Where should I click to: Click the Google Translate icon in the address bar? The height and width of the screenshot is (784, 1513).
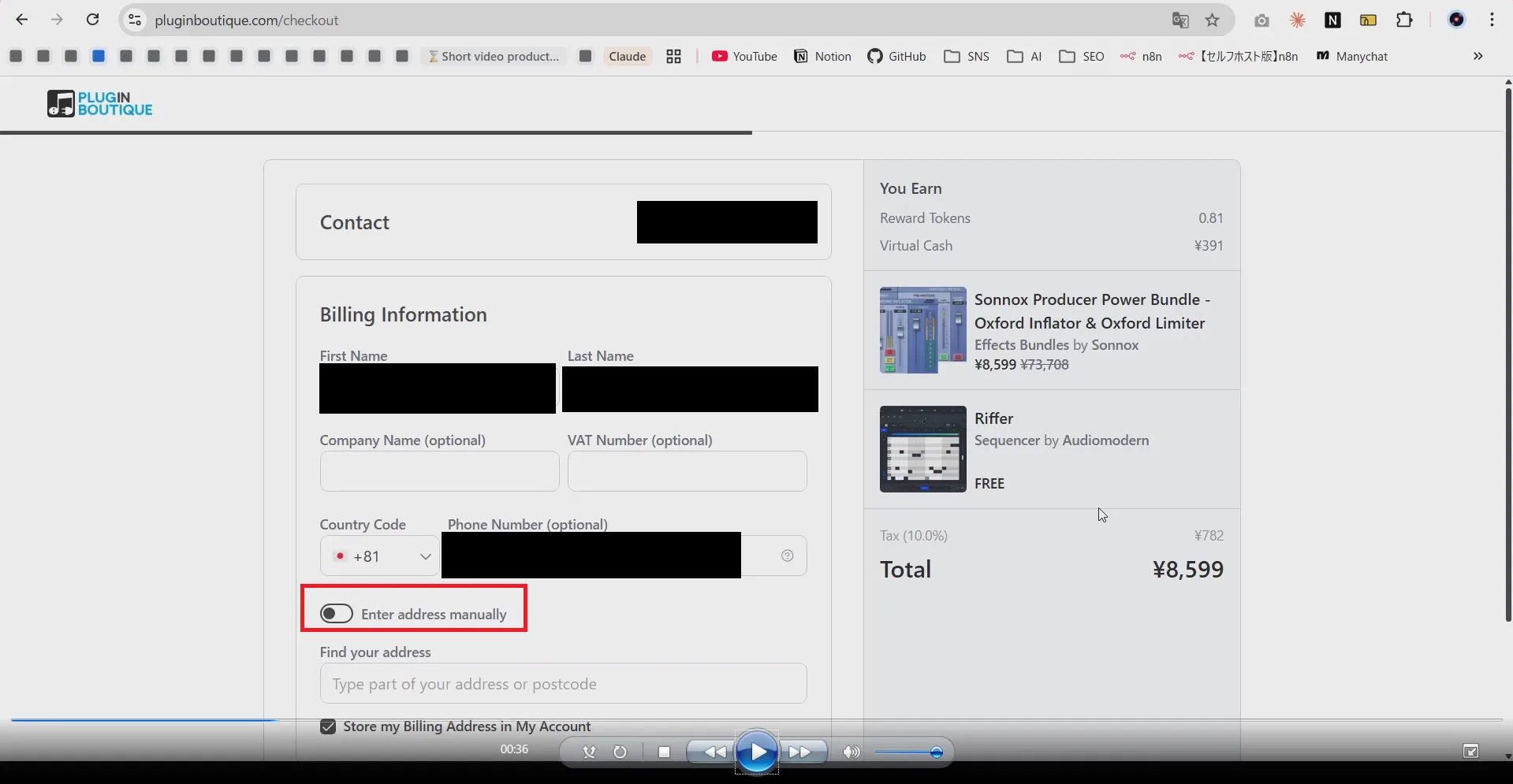[x=1180, y=20]
